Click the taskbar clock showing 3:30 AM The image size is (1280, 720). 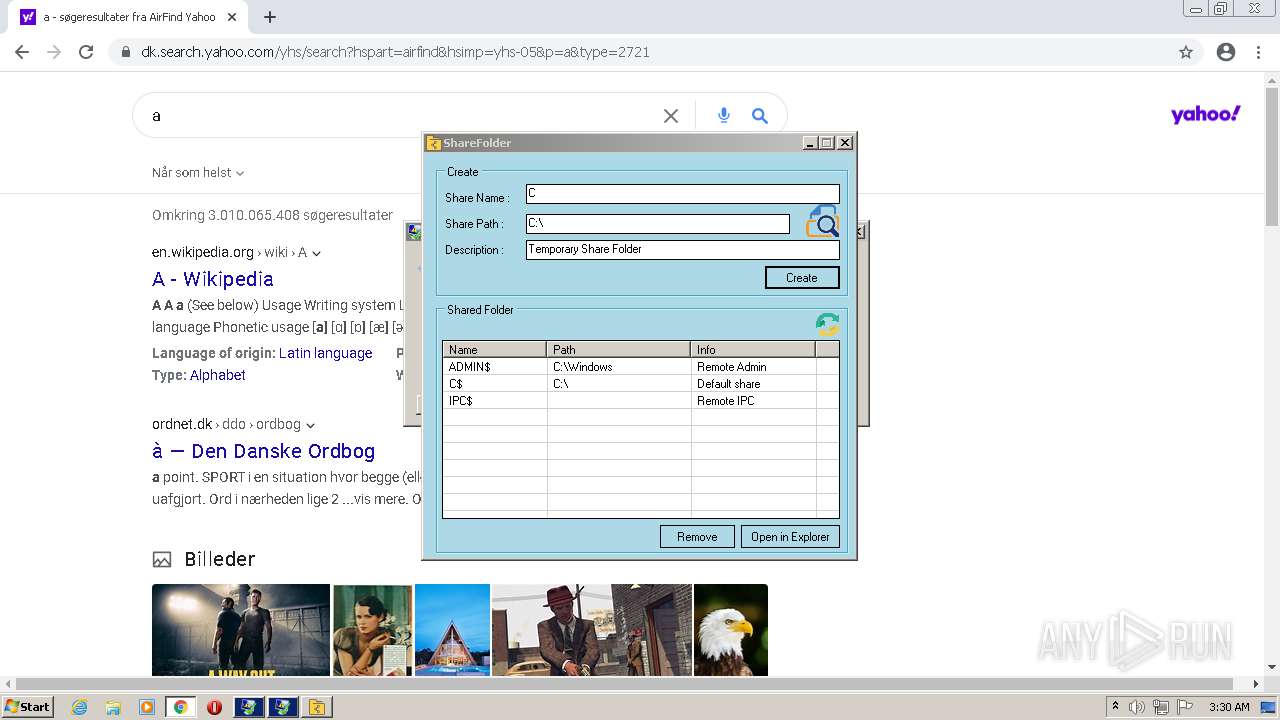[x=1229, y=707]
